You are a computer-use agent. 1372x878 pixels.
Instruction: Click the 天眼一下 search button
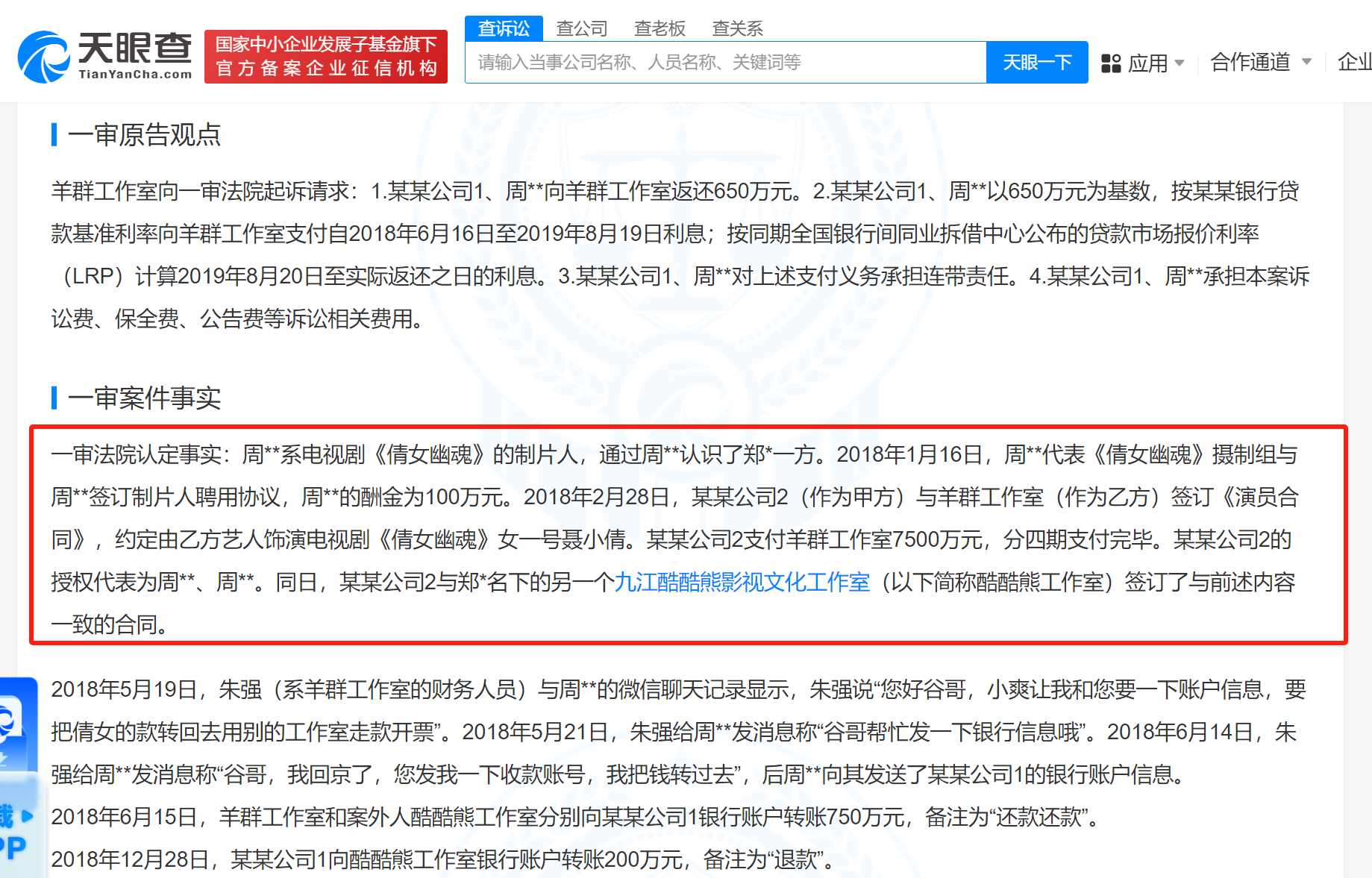coord(1036,62)
